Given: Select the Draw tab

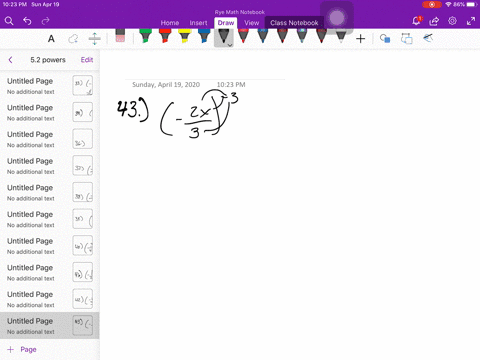Looking at the screenshot, I should point(226,23).
